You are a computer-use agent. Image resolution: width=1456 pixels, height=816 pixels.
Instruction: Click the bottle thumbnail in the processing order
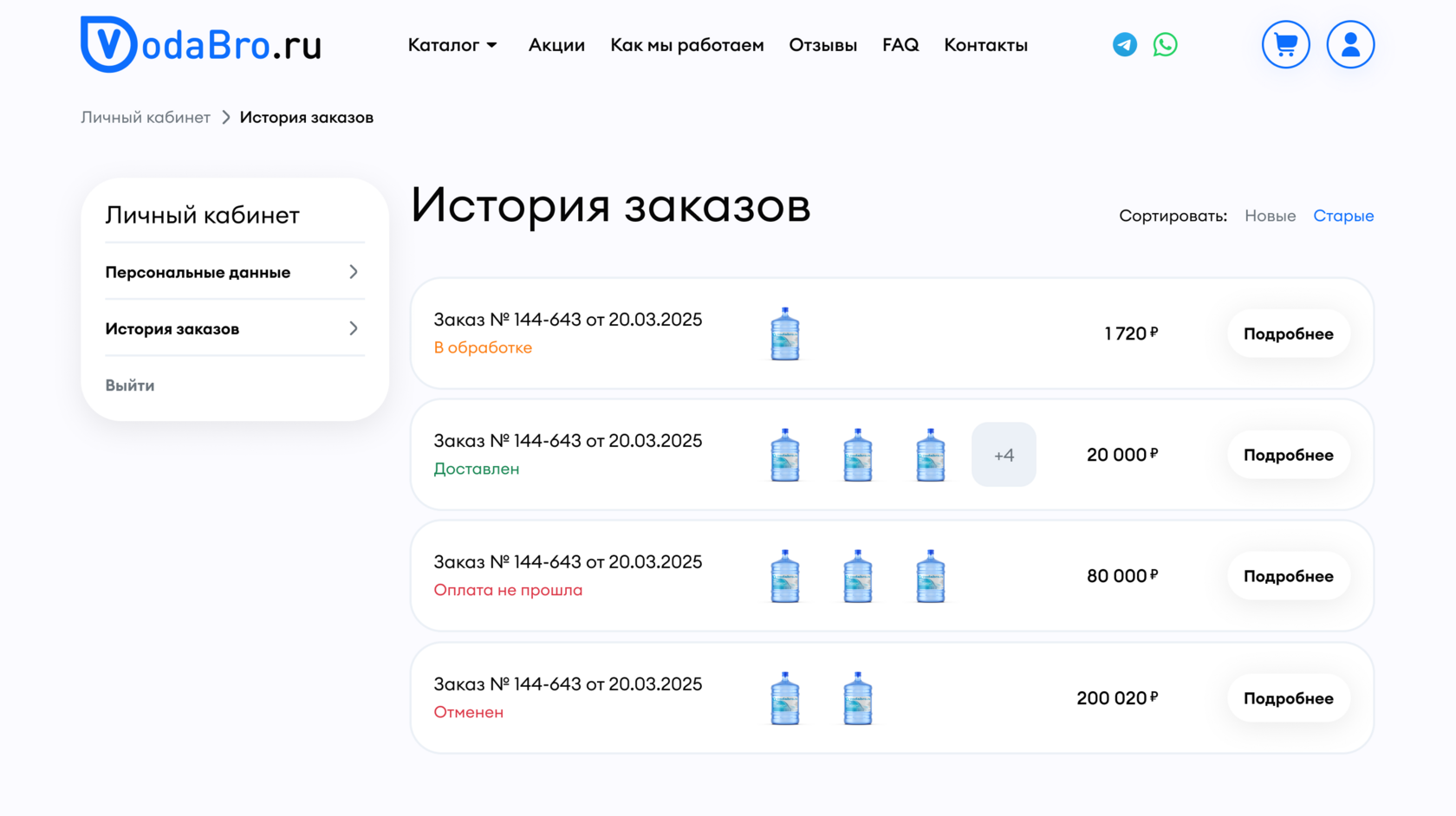(x=785, y=334)
